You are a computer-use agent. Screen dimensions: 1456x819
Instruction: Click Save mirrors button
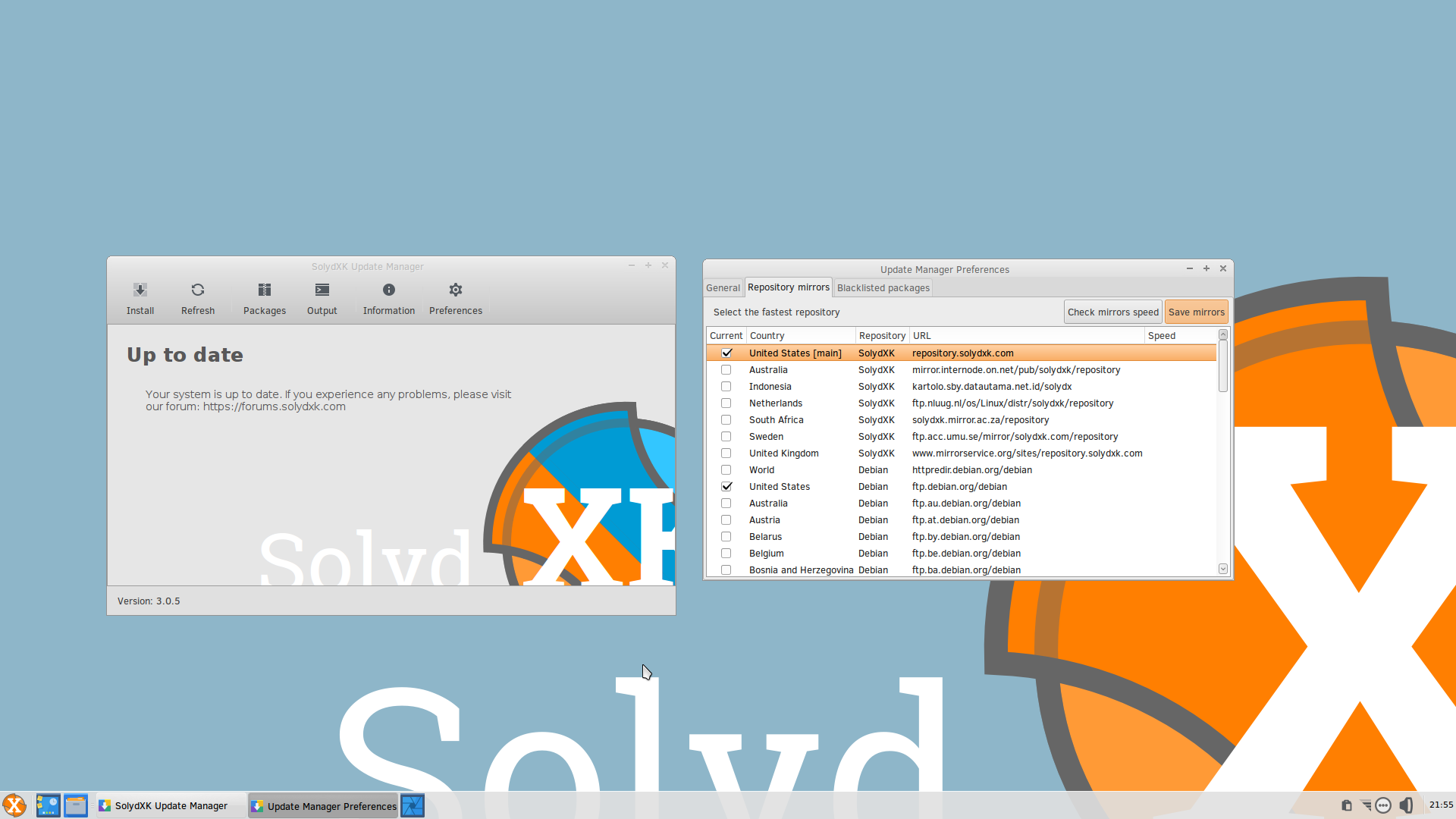click(x=1196, y=311)
